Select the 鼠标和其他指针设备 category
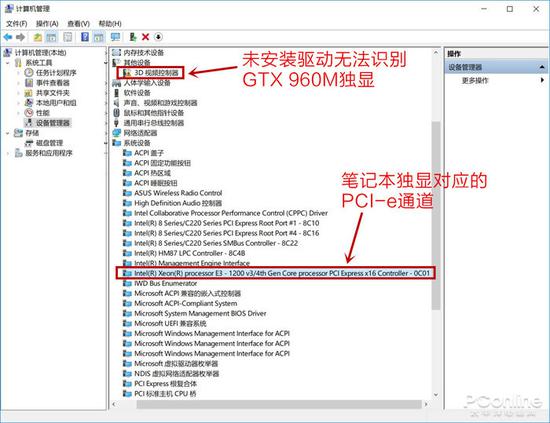550x423 pixels. [154, 113]
